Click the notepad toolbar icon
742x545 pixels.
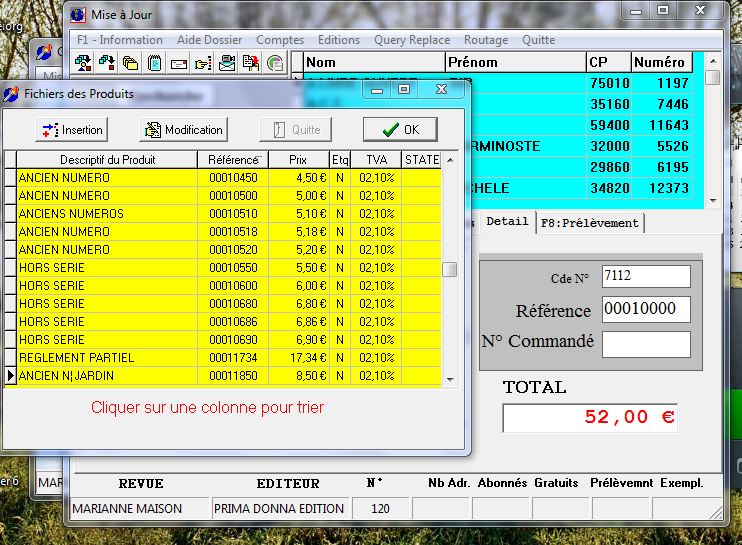click(154, 63)
